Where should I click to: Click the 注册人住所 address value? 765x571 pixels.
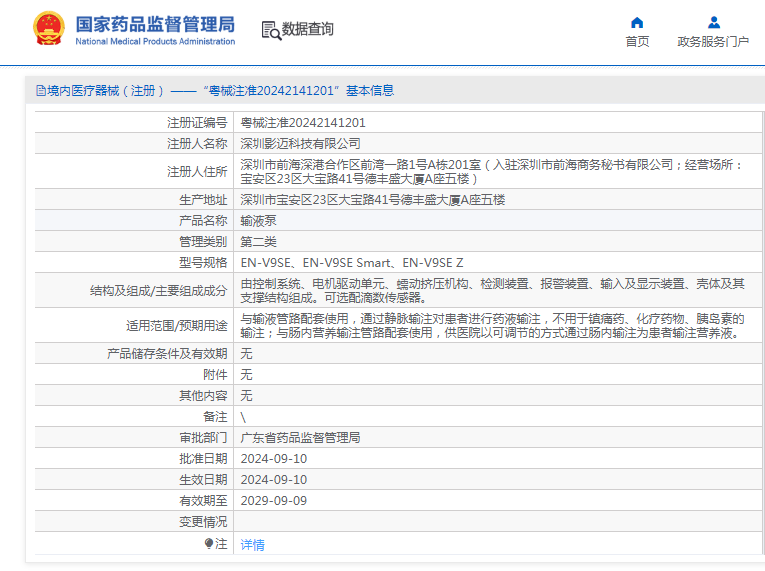pos(492,172)
